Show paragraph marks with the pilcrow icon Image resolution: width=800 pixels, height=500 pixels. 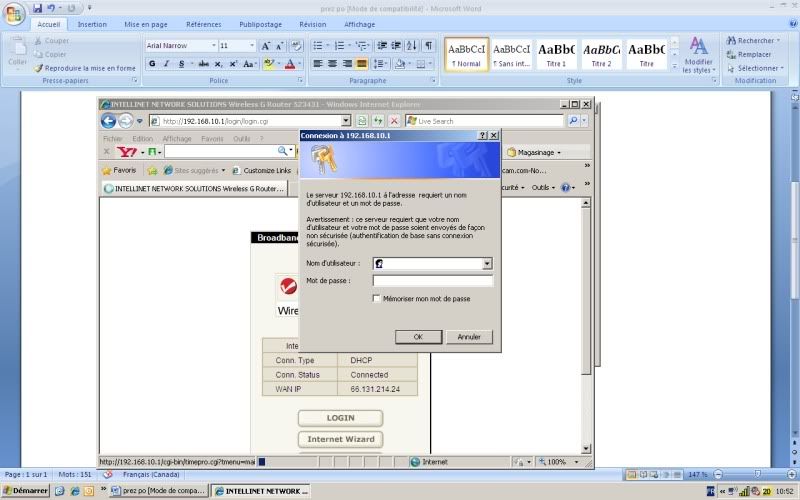428,46
